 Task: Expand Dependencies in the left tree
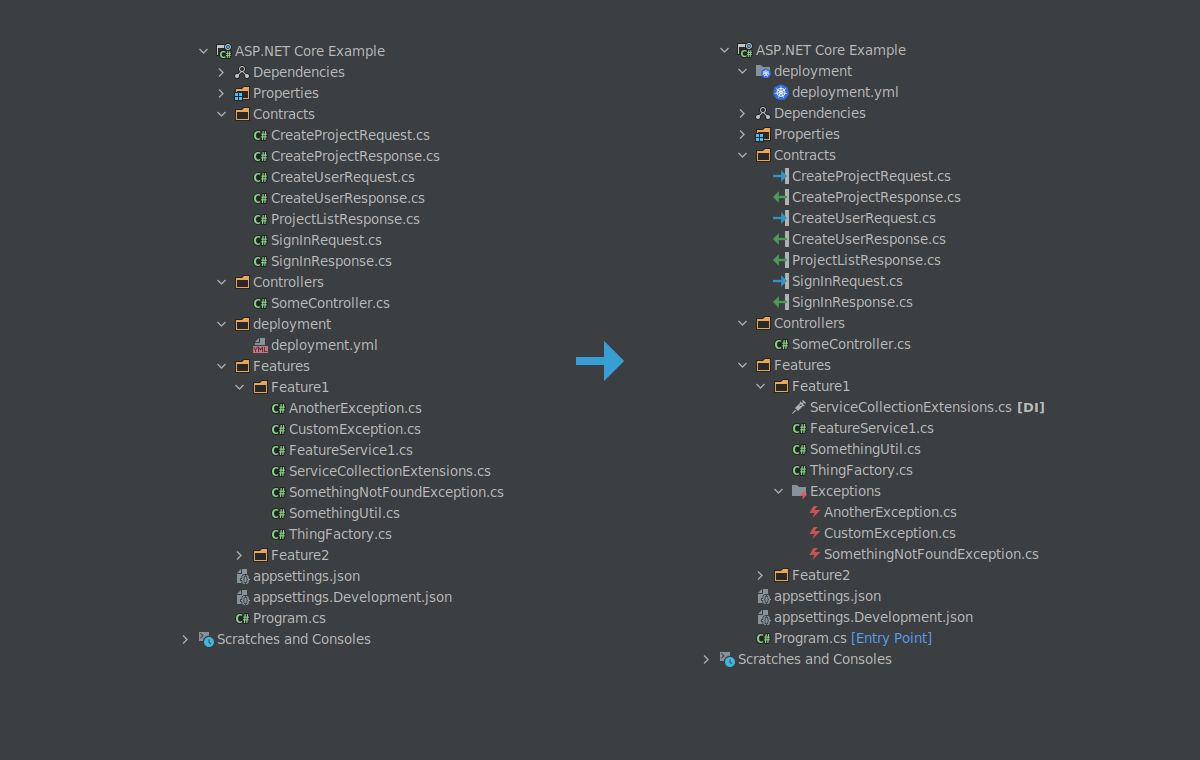pyautogui.click(x=222, y=72)
